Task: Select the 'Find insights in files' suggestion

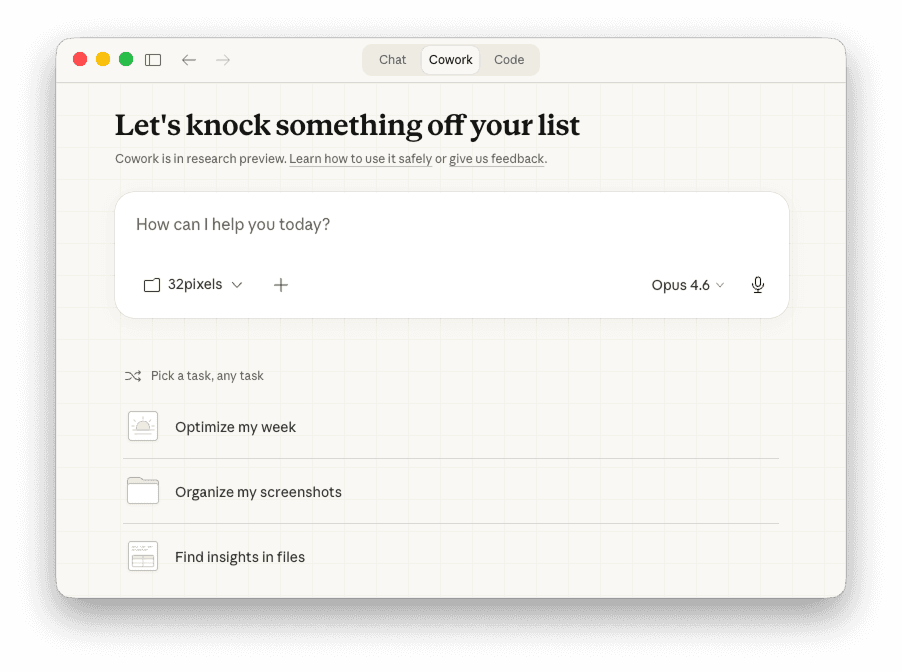Action: pyautogui.click(x=240, y=557)
